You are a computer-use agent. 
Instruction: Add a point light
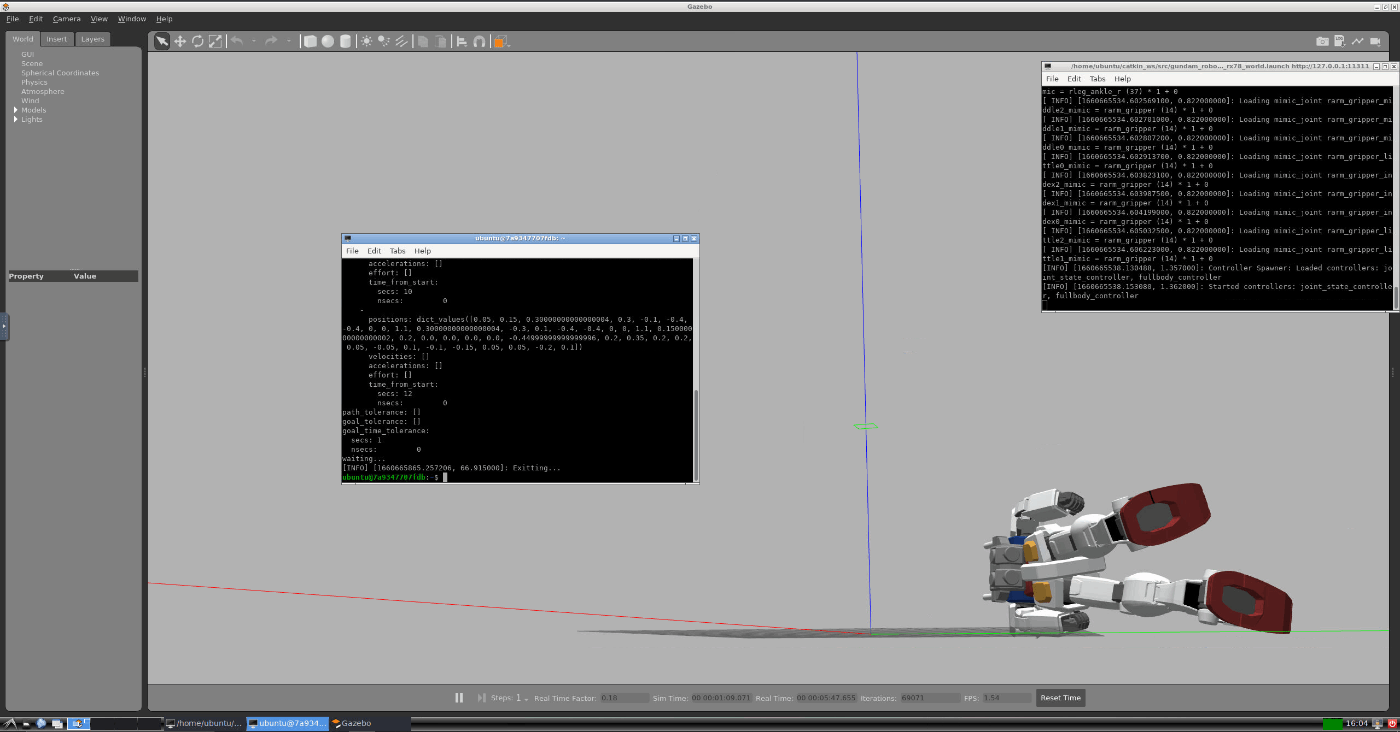pos(367,41)
